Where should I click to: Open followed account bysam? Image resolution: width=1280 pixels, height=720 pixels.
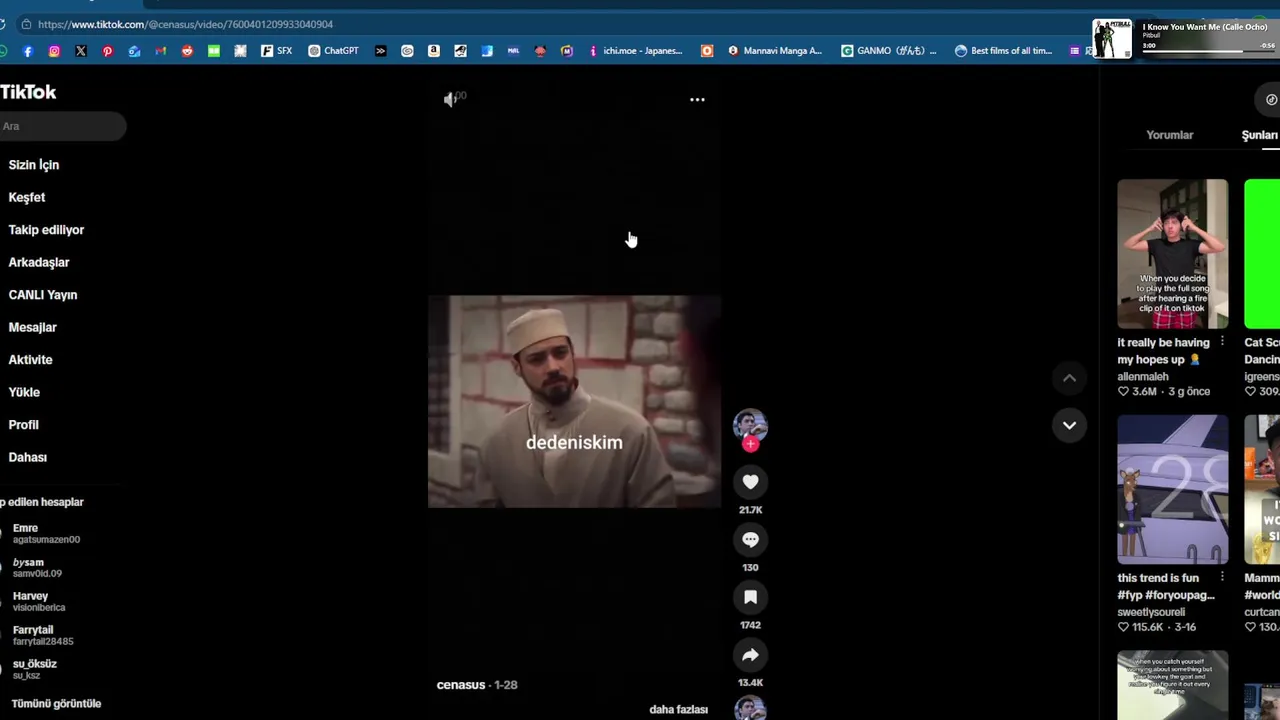pyautogui.click(x=37, y=568)
